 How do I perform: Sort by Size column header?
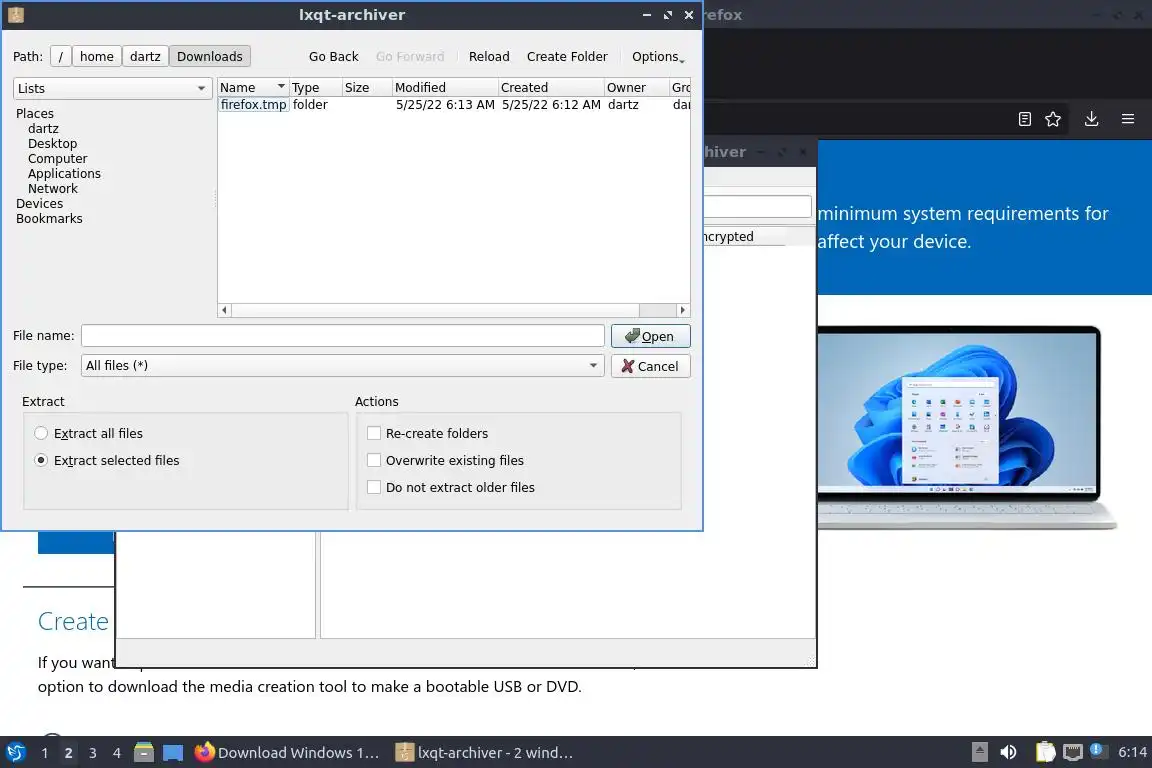[367, 87]
